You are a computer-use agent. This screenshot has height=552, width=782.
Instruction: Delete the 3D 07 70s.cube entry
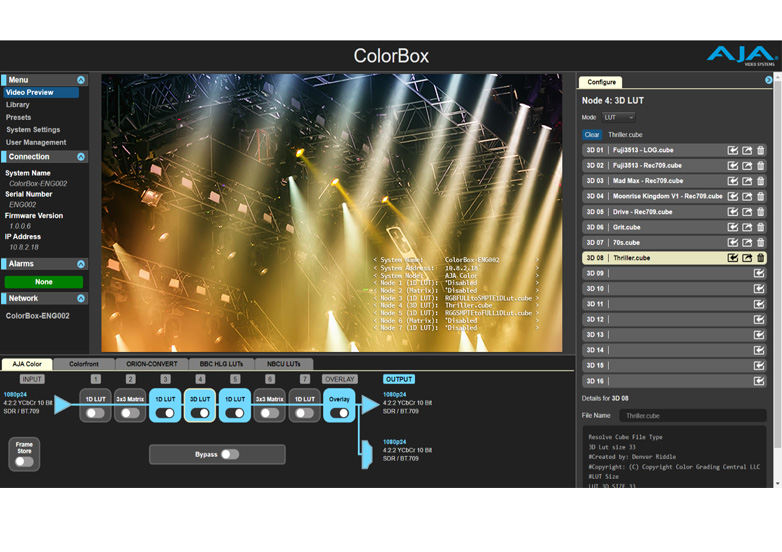(x=761, y=243)
